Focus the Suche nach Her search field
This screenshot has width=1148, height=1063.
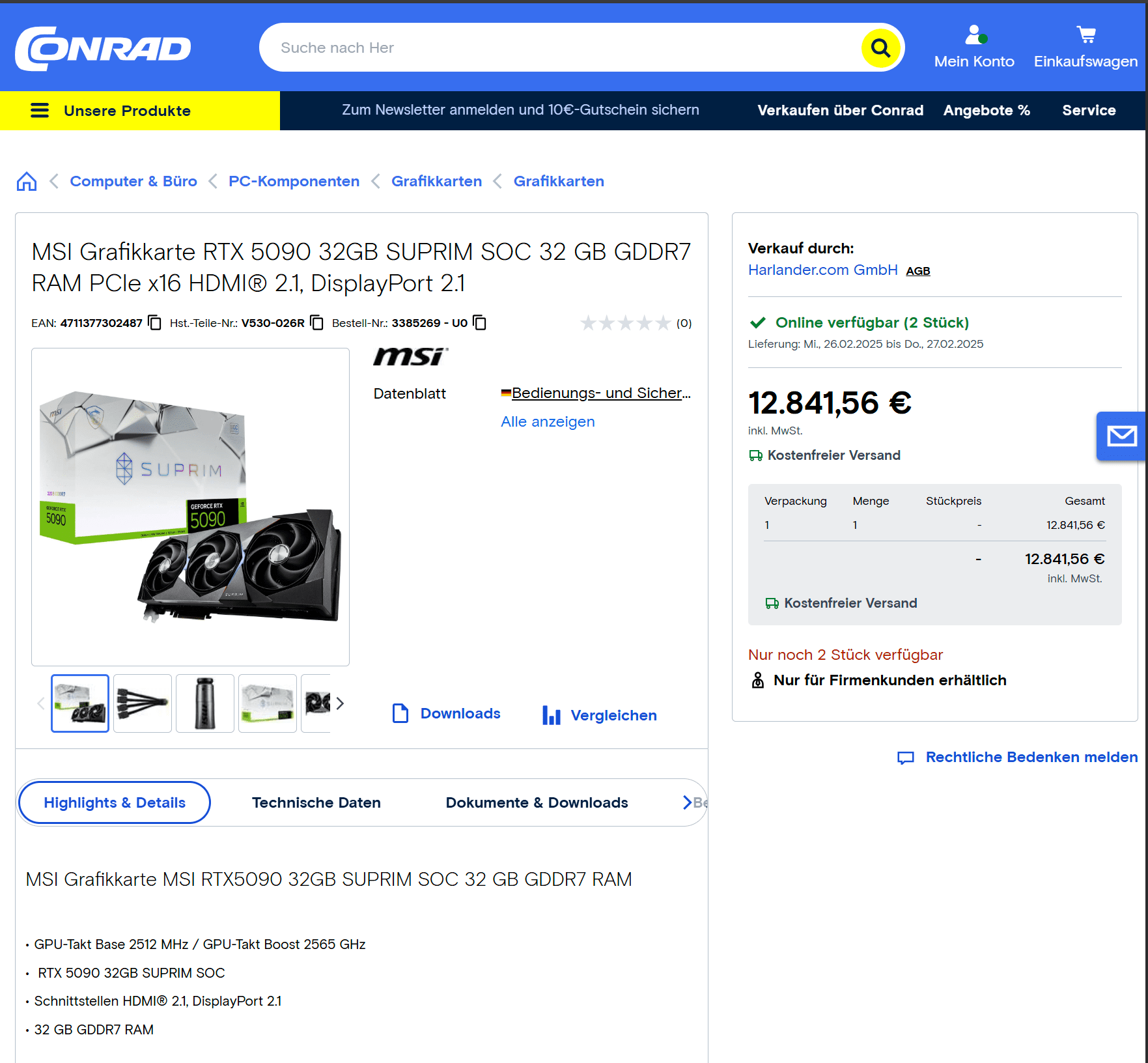coord(560,48)
